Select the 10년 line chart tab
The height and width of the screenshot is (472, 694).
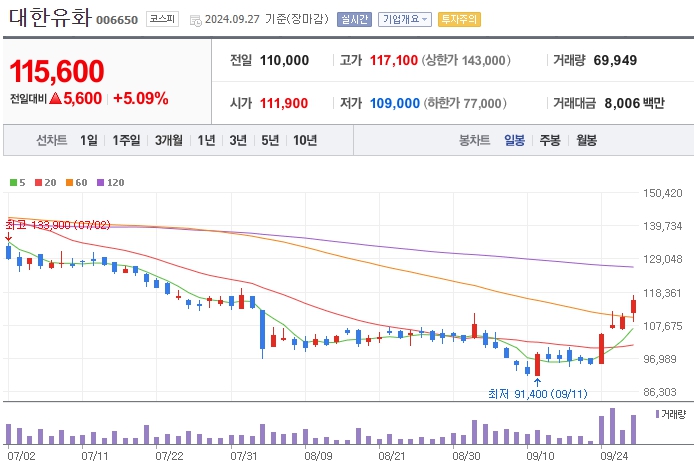(x=305, y=140)
